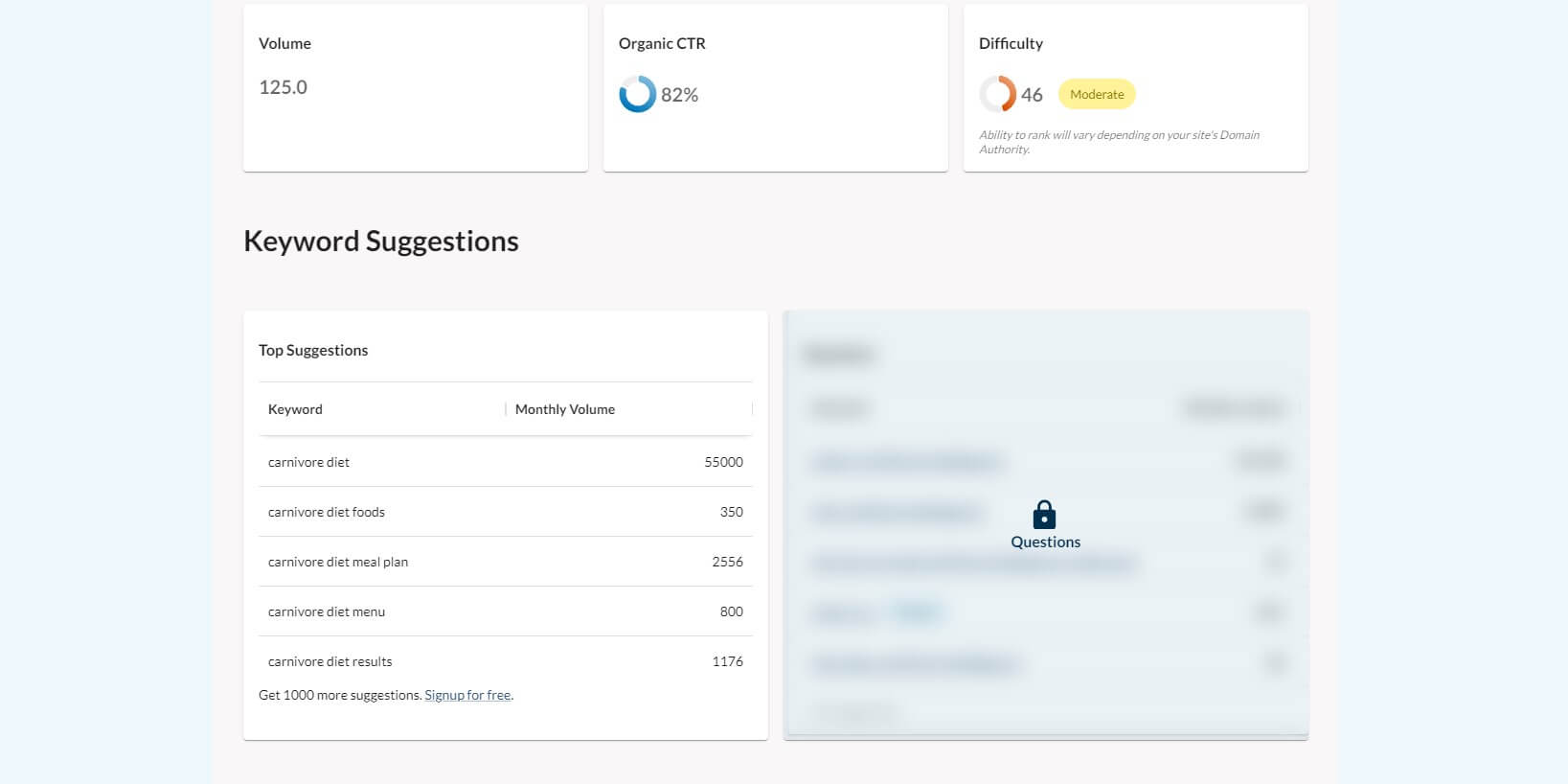Sort by the Monthly Volume column header

(565, 409)
